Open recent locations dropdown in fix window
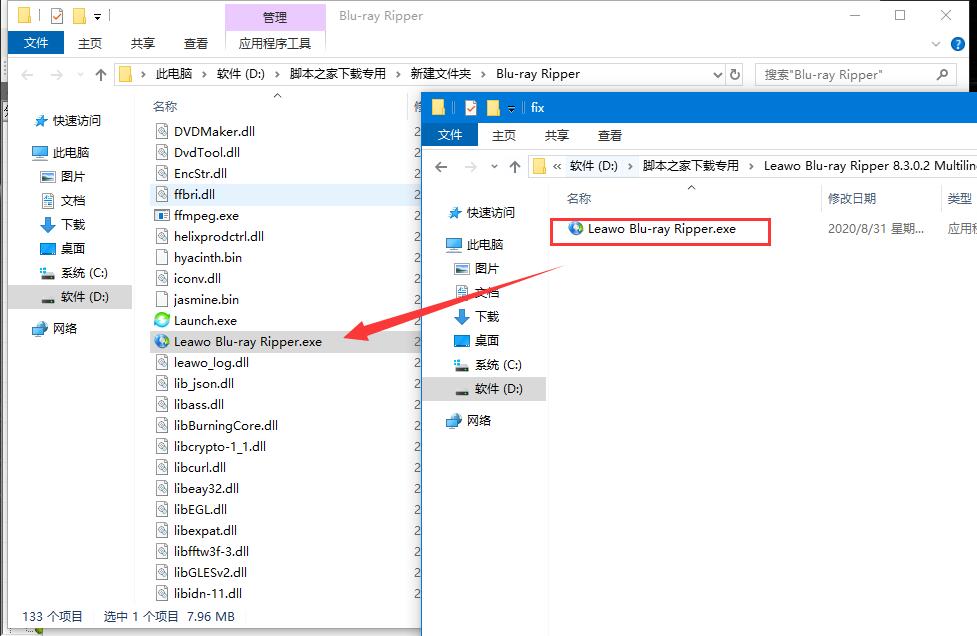The image size is (977, 636). click(x=494, y=166)
